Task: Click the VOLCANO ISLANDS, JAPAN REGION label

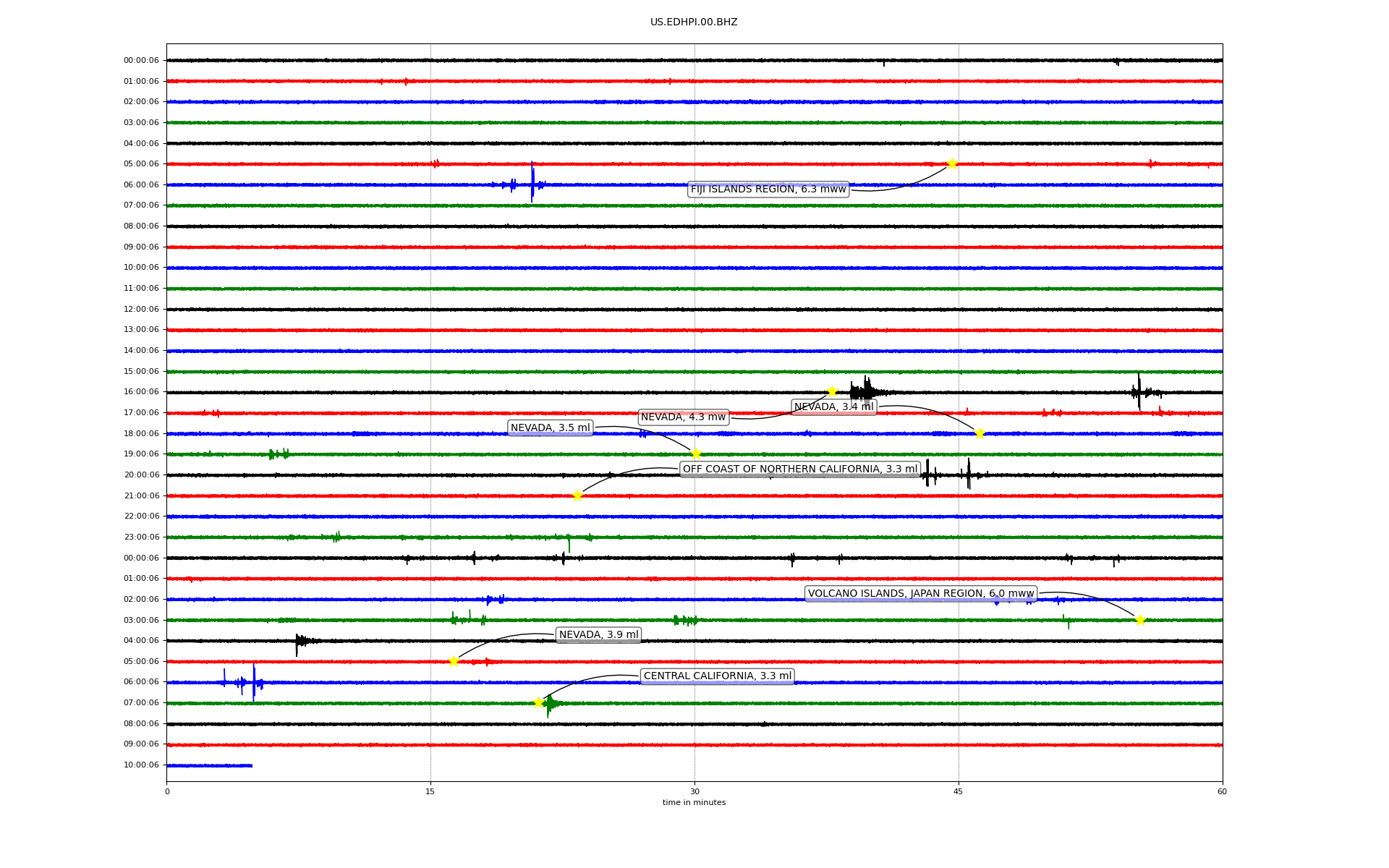Action: [x=920, y=594]
